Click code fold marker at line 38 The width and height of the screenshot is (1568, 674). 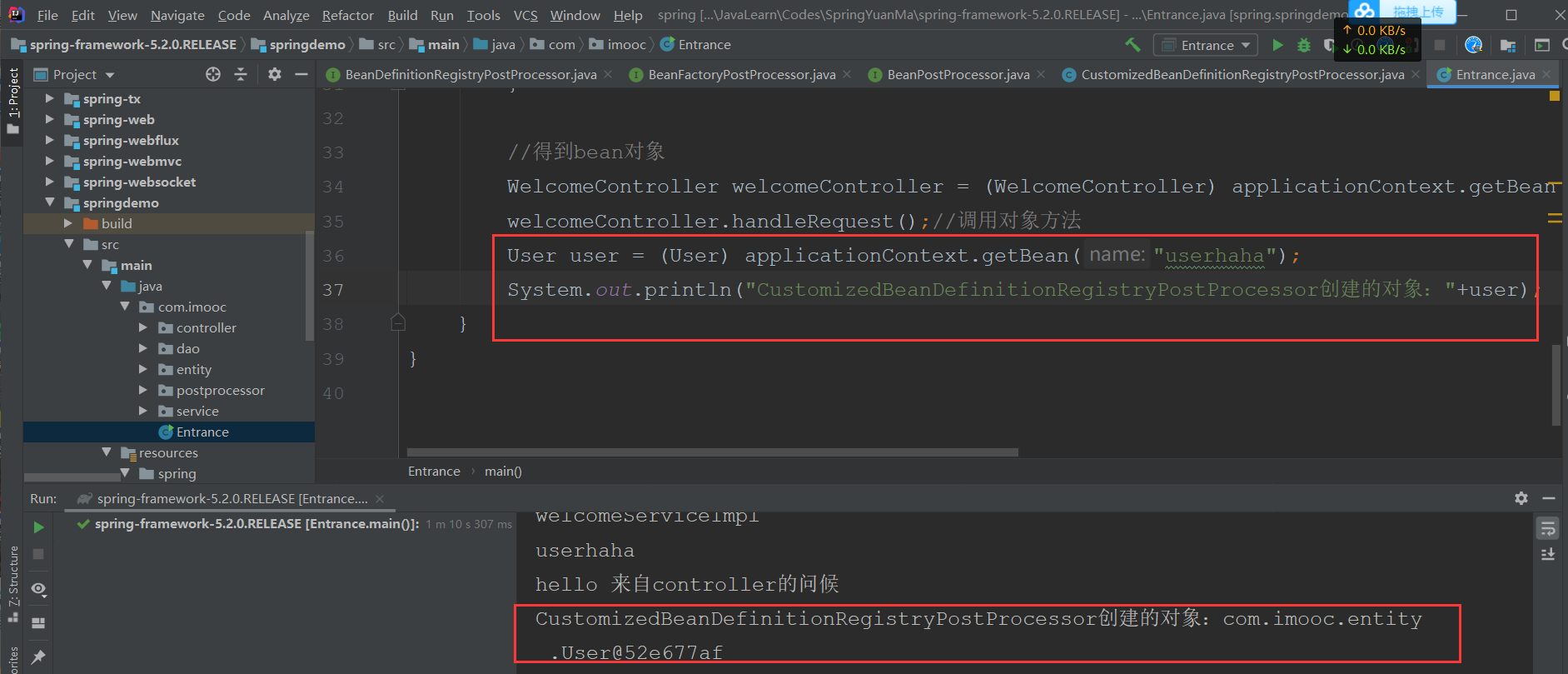(398, 323)
